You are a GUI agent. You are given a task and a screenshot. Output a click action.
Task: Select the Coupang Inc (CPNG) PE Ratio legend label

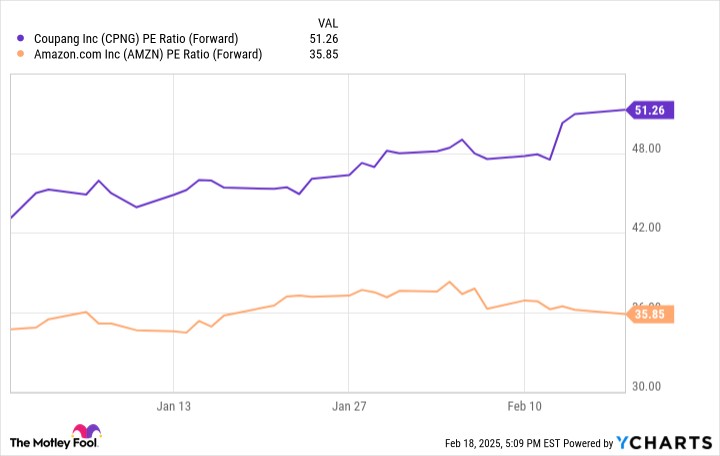136,39
